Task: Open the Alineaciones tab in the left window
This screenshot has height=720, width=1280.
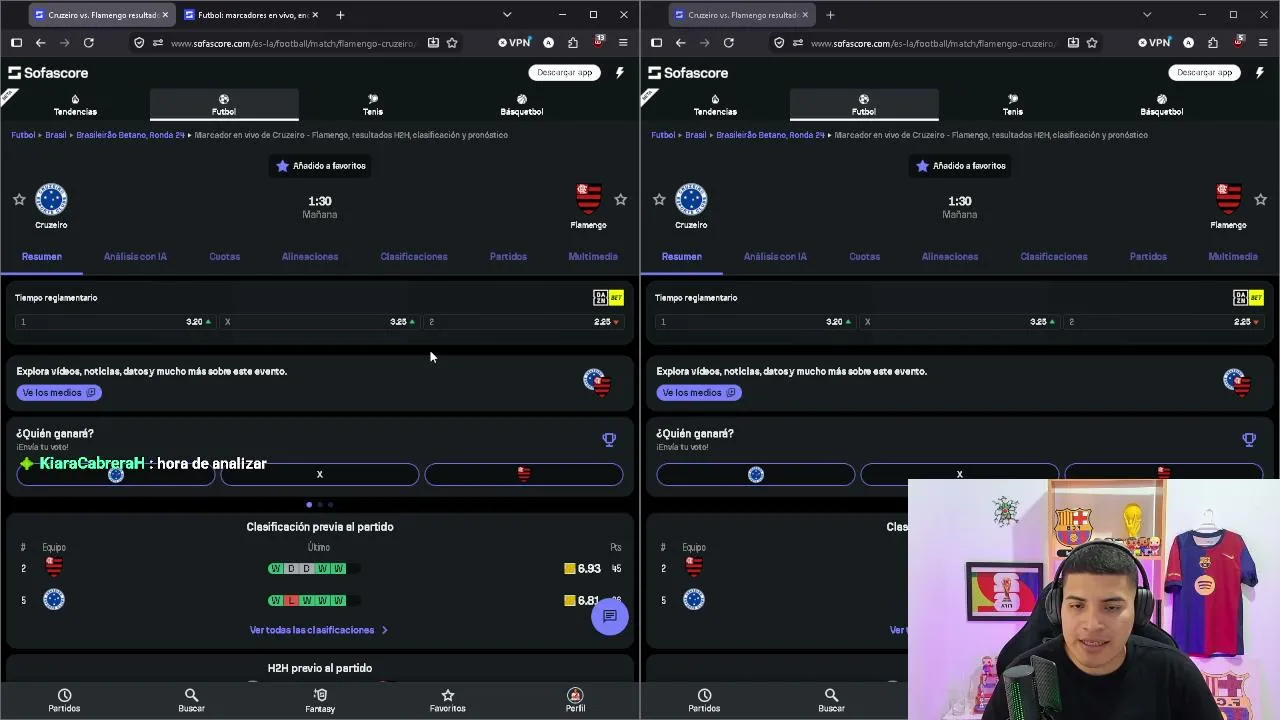Action: (x=310, y=257)
